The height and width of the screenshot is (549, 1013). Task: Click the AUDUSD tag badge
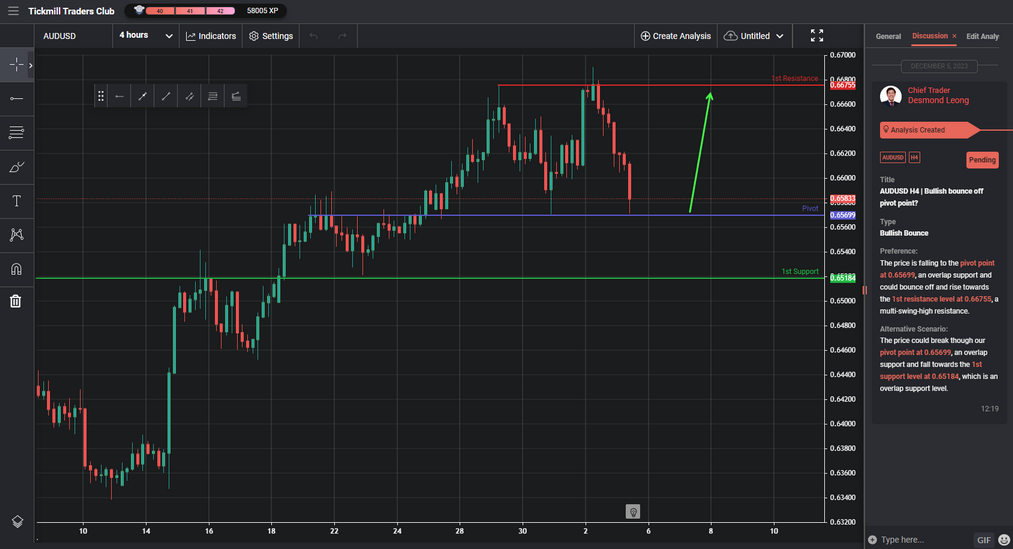tap(892, 158)
